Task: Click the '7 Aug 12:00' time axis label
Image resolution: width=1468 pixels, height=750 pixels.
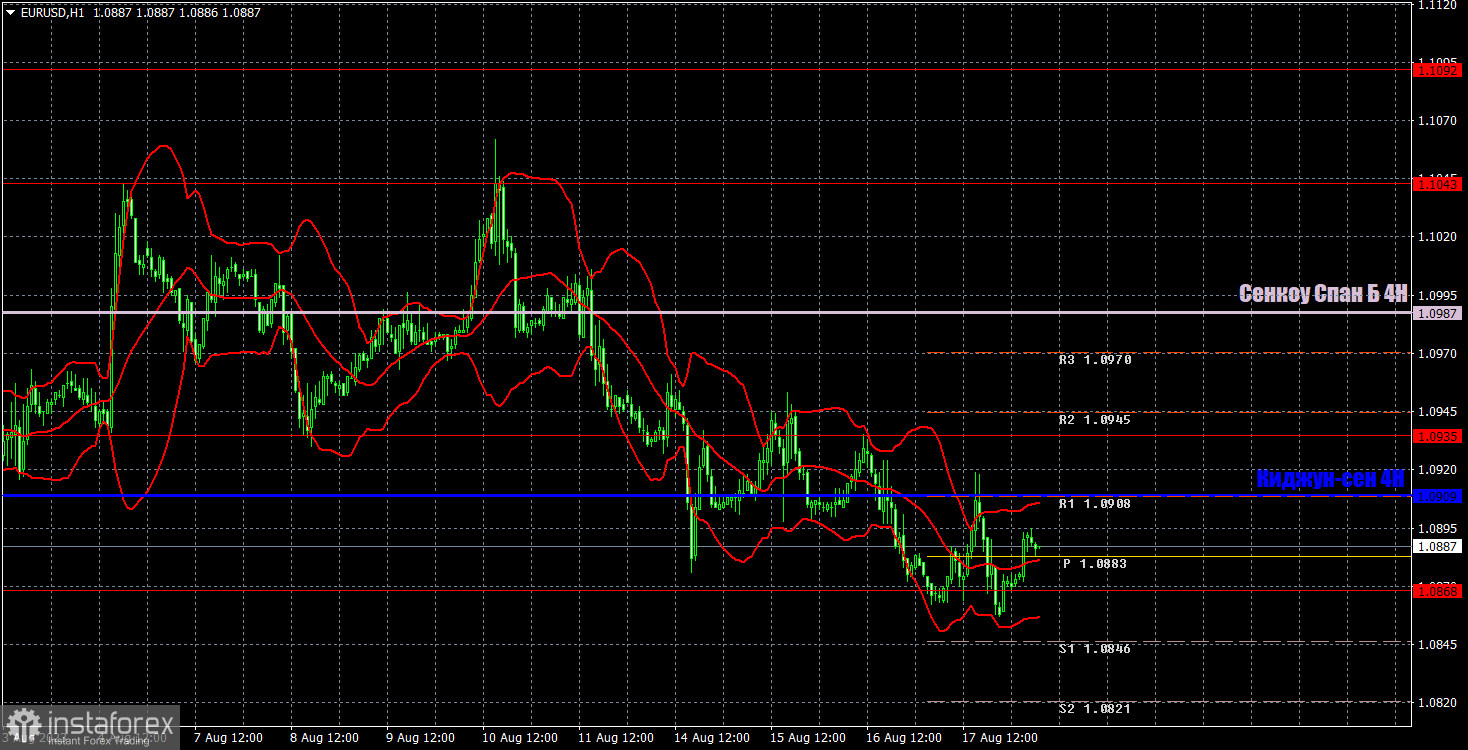Action: coord(228,738)
